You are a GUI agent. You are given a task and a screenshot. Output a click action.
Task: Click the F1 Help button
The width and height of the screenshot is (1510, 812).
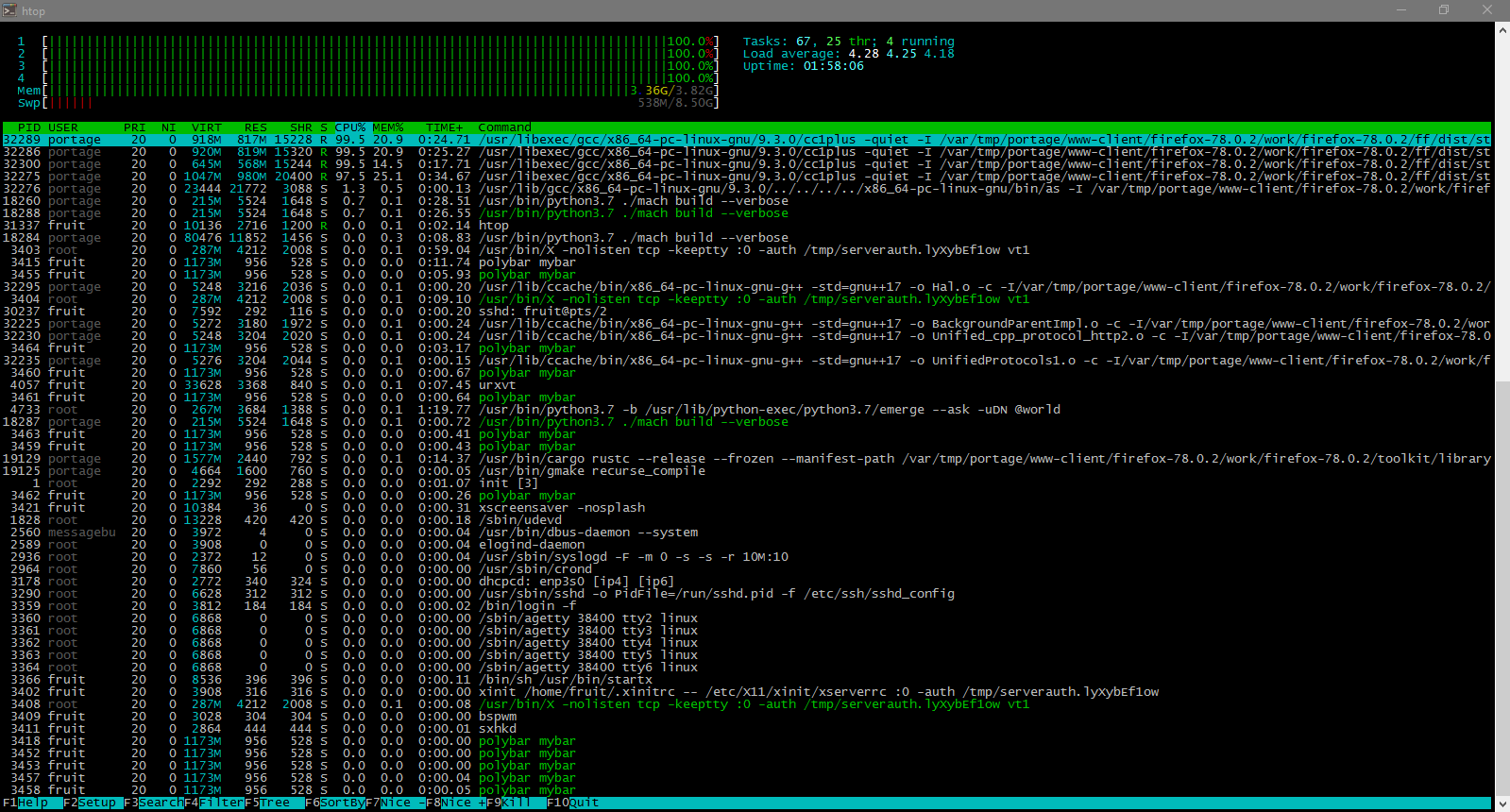click(25, 803)
